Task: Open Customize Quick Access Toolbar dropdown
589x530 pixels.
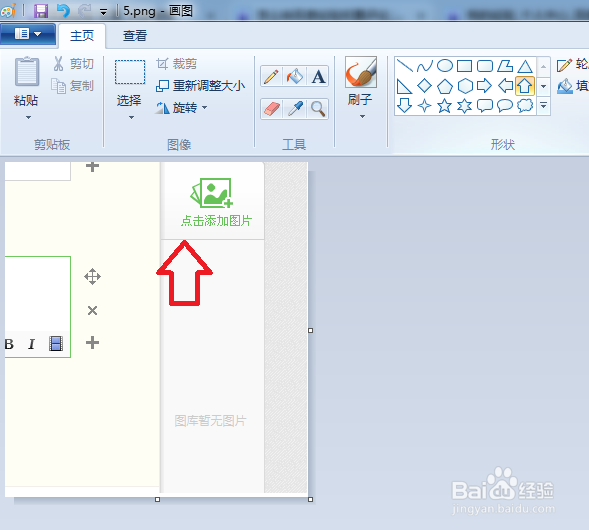Action: pyautogui.click(x=103, y=12)
